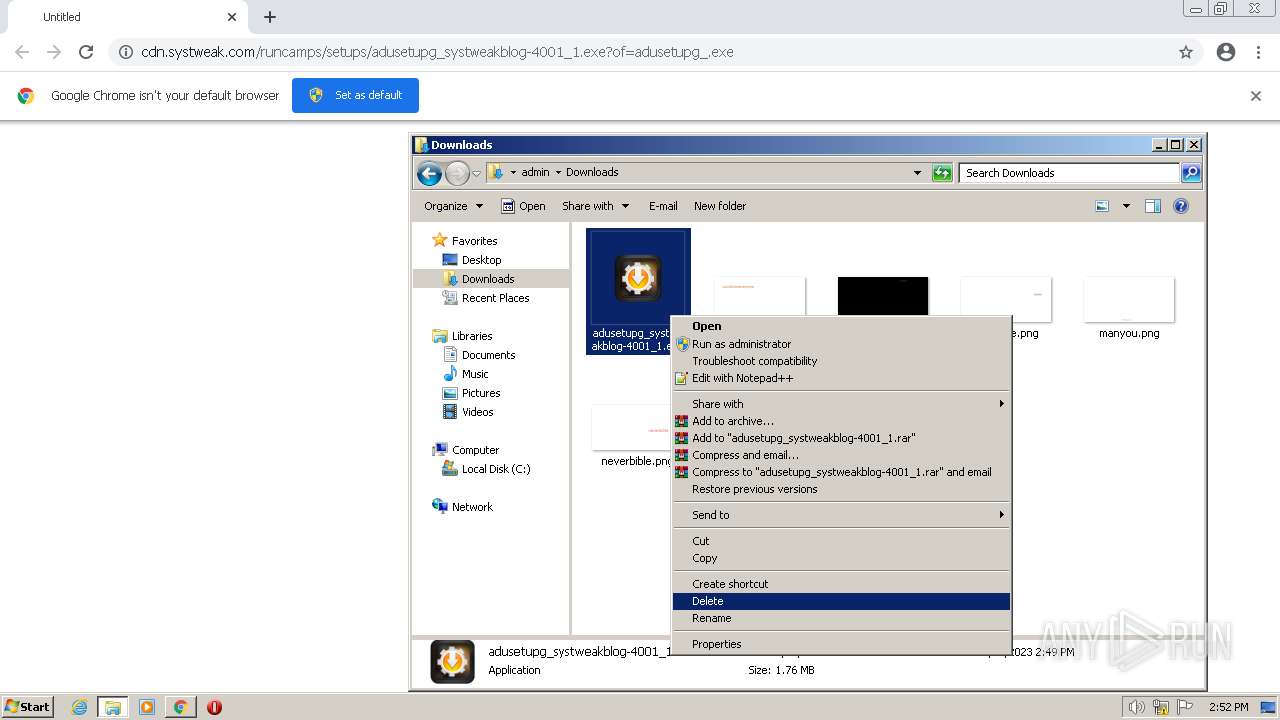Open Explorer help icon

click(x=1181, y=206)
